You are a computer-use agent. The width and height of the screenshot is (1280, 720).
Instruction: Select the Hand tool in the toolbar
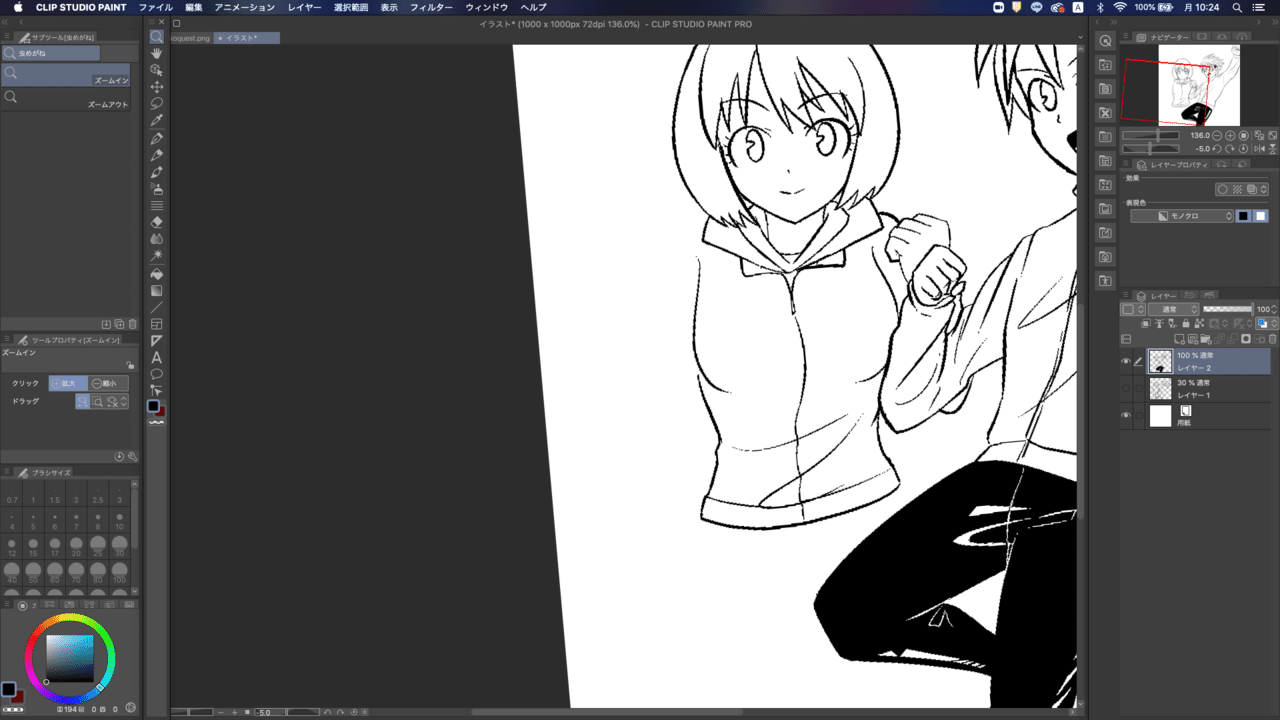tap(156, 52)
